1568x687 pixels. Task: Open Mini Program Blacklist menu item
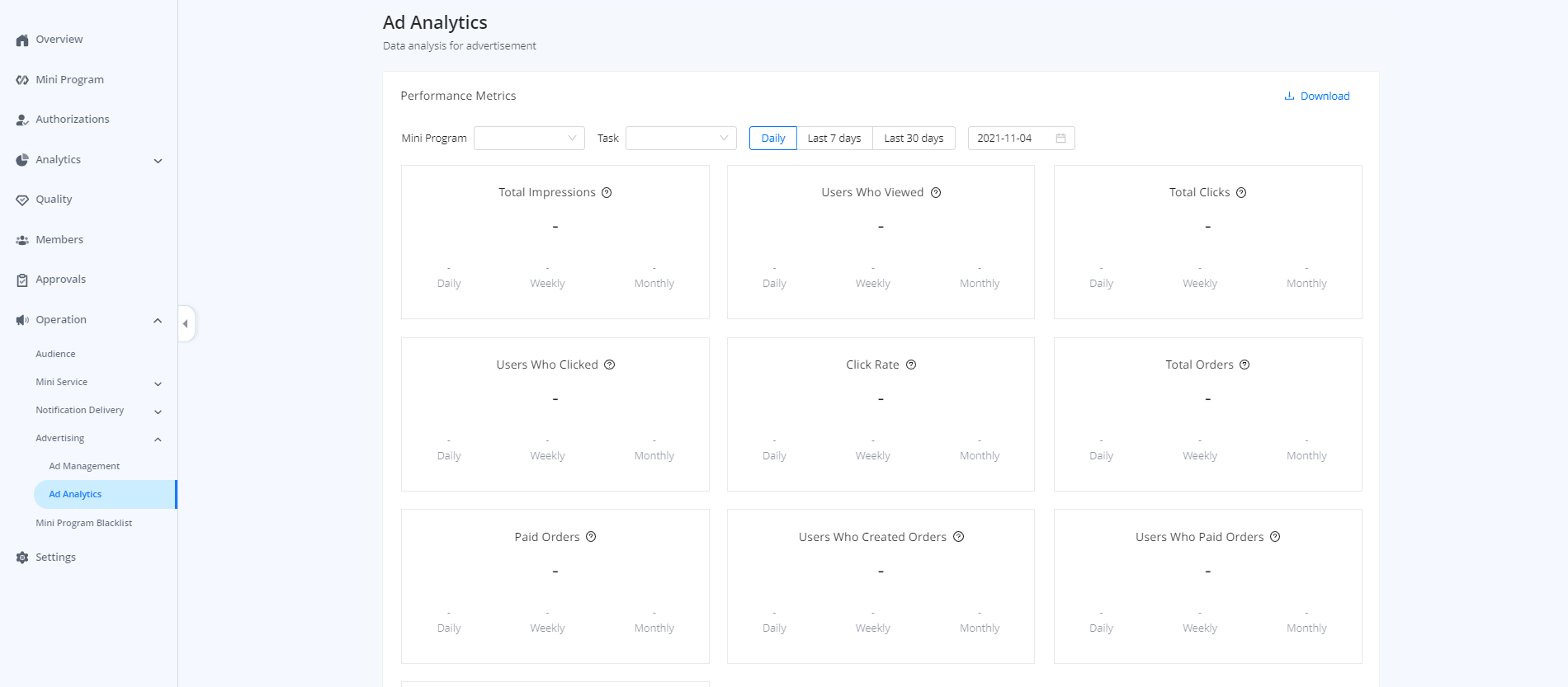83,523
